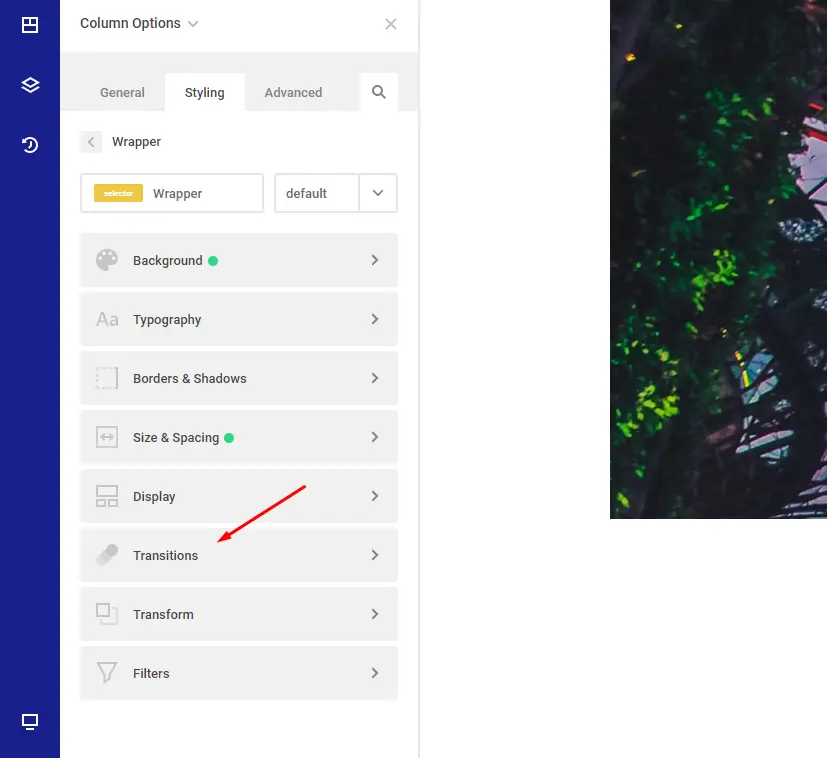Image resolution: width=827 pixels, height=758 pixels.
Task: Expand the Typography row's chevron arrow
Action: [x=374, y=319]
